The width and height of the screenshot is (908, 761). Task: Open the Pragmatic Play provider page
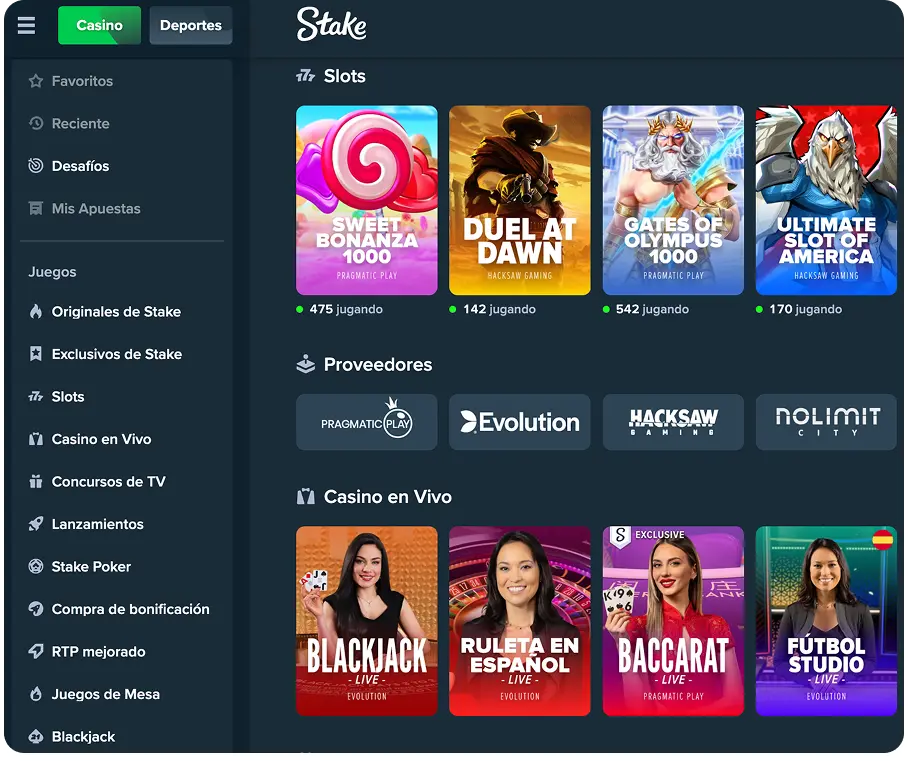tap(366, 422)
